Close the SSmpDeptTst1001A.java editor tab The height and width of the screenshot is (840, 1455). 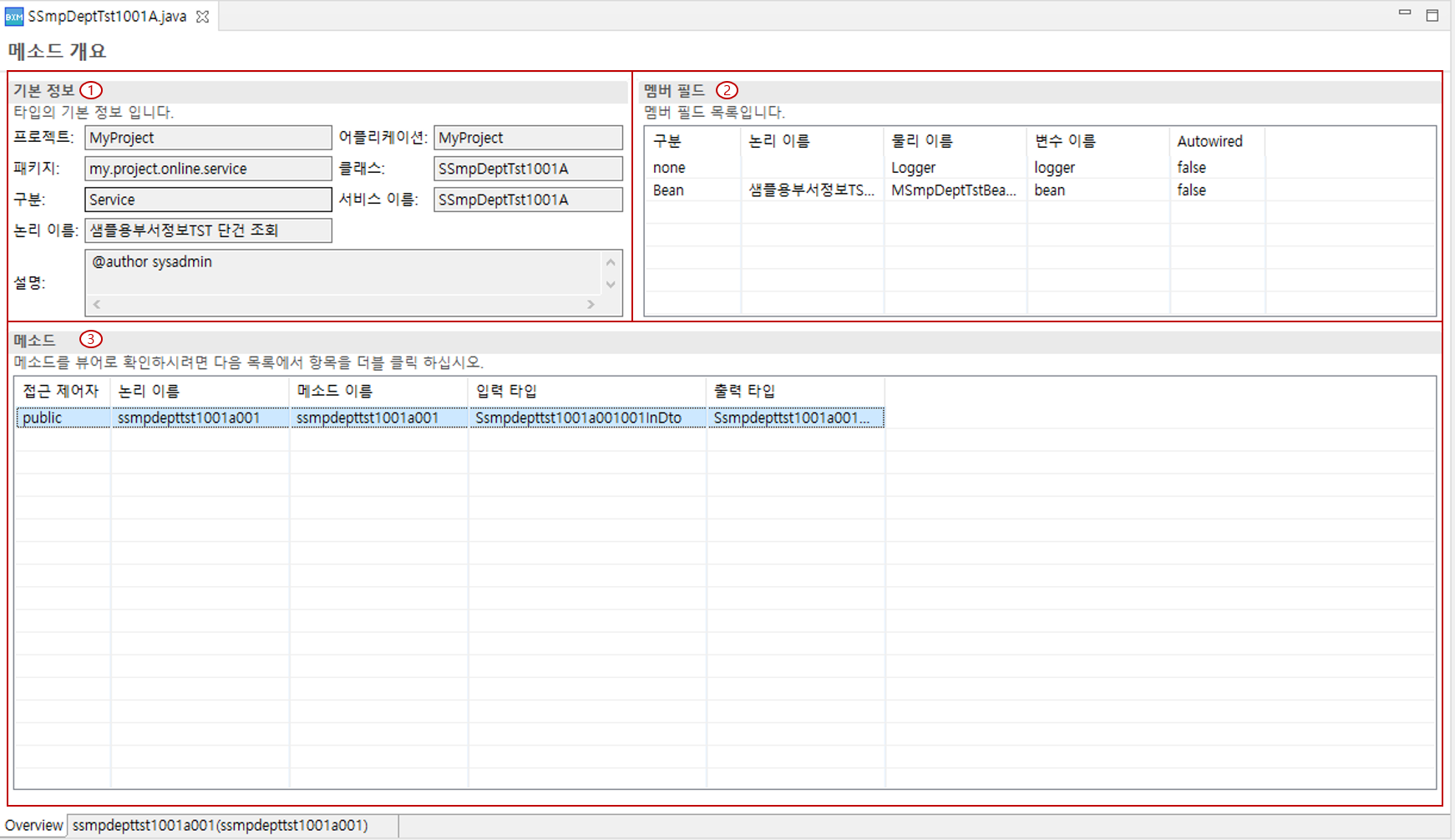tap(202, 17)
